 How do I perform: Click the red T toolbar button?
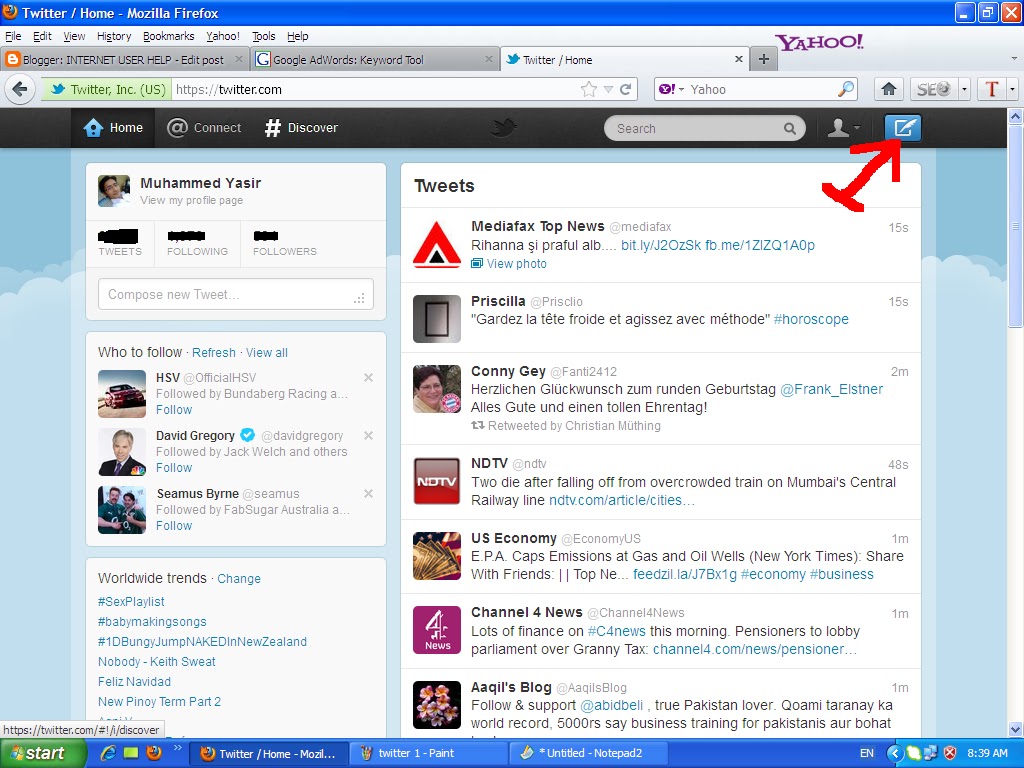click(x=992, y=89)
